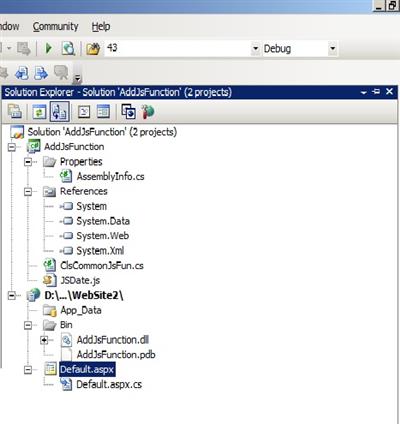Toggle the Nest Related Files button

[x=59, y=111]
